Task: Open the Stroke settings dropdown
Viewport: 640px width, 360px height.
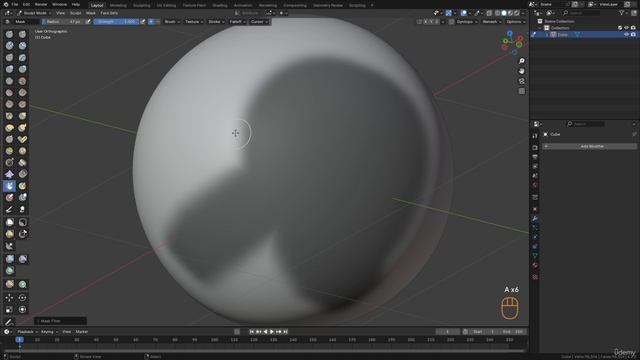Action: [x=216, y=22]
